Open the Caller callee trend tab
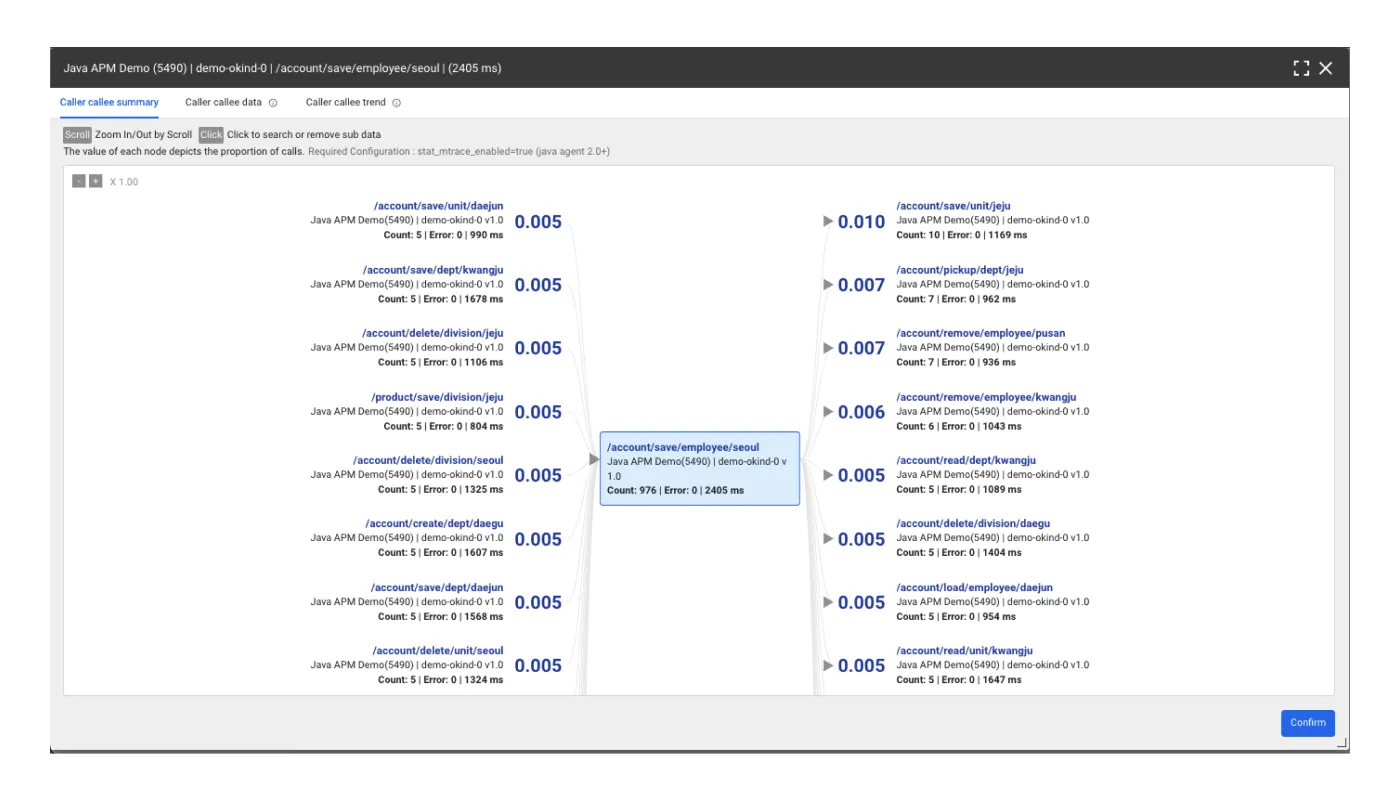The image size is (1400, 800). pos(346,103)
